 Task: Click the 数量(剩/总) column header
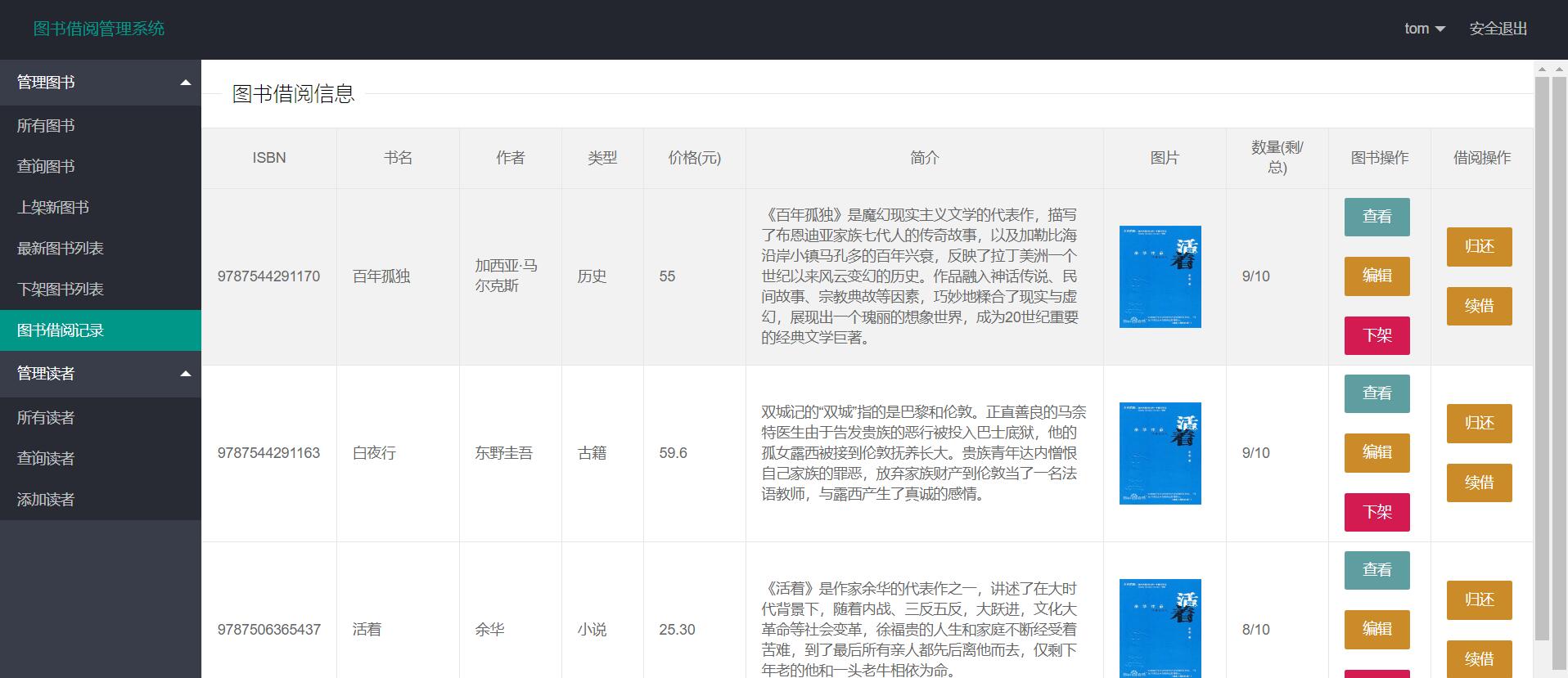pyautogui.click(x=1277, y=158)
